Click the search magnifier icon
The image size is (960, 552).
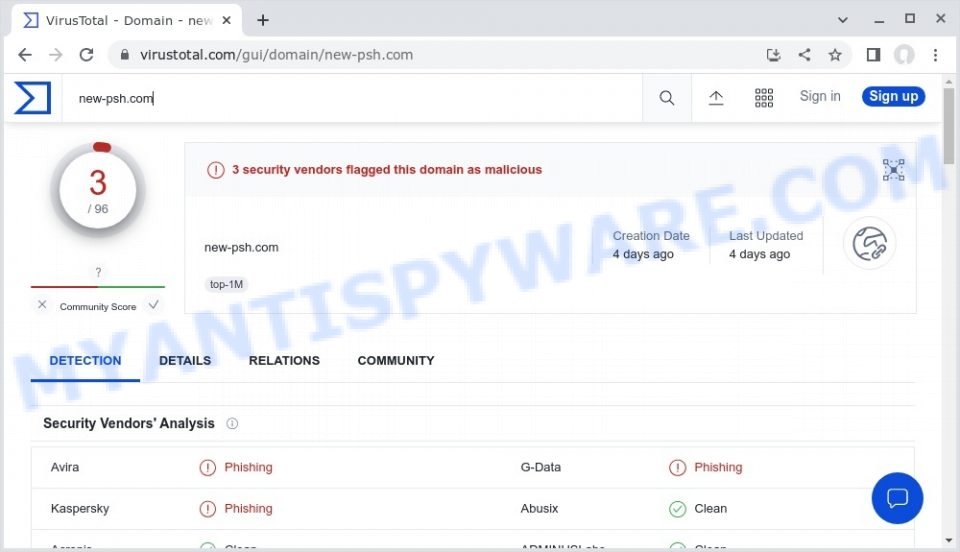667,98
